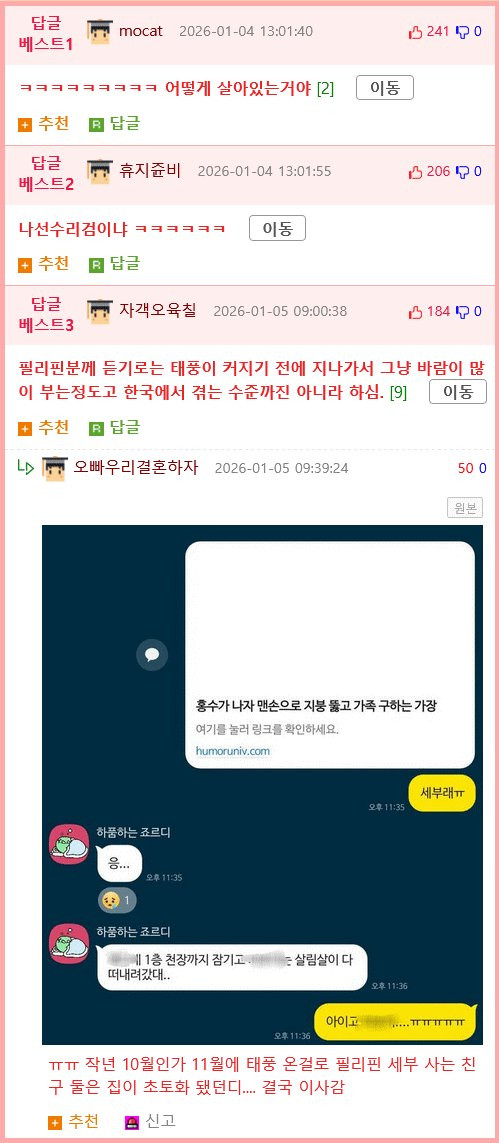This screenshot has height=1143, width=499.
Task: Click 추천 under the last reply comment
Action: click(x=74, y=1122)
